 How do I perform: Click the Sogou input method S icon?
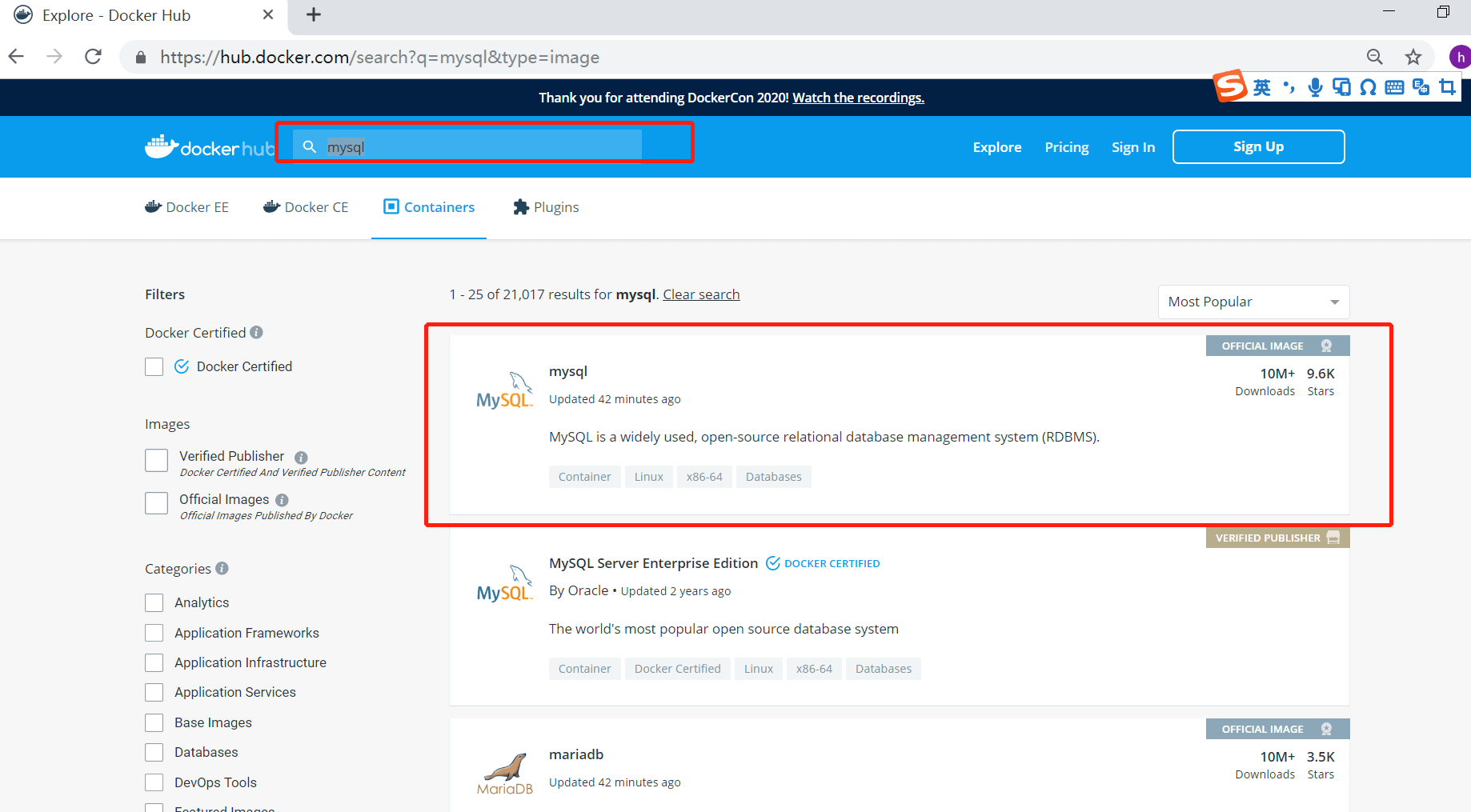click(1230, 86)
